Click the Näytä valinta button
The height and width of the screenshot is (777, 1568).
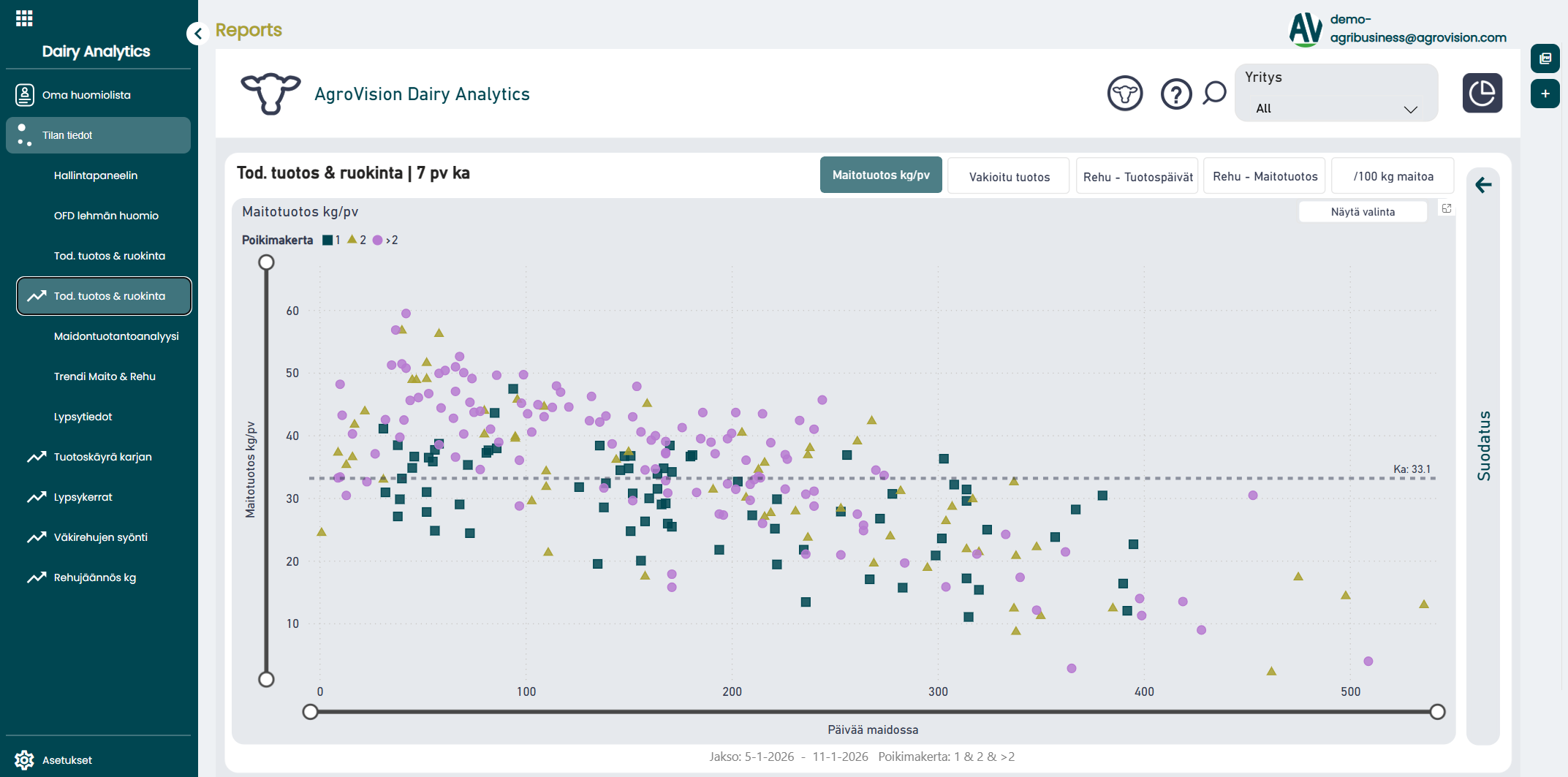[x=1362, y=212]
